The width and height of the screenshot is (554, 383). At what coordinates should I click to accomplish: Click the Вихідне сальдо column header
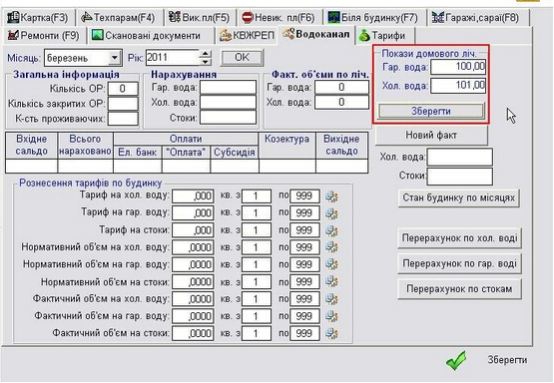(342, 145)
